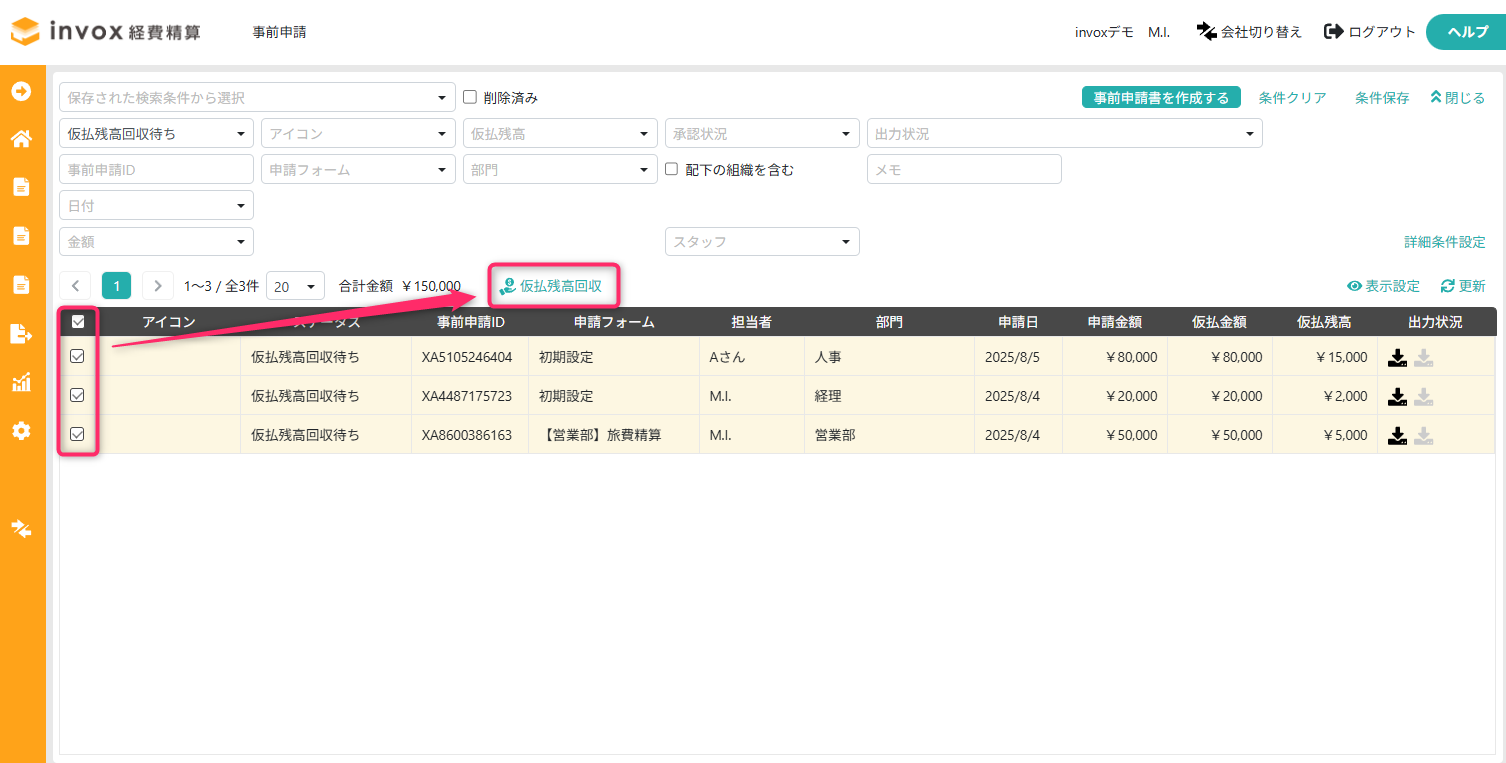Open the chart report icon in the sidebar
This screenshot has height=763, width=1506.
coord(21,382)
